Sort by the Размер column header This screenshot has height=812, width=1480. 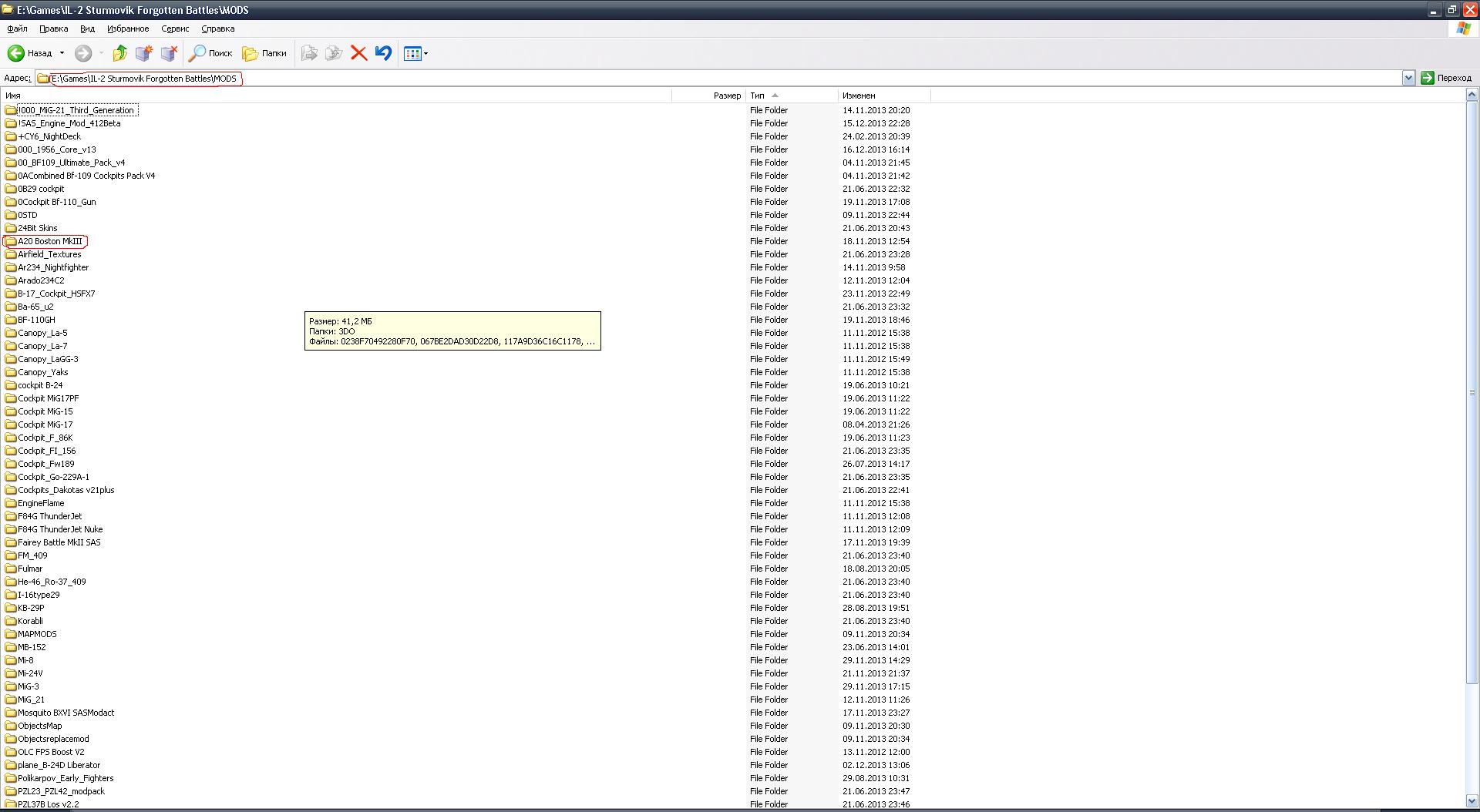pos(708,96)
